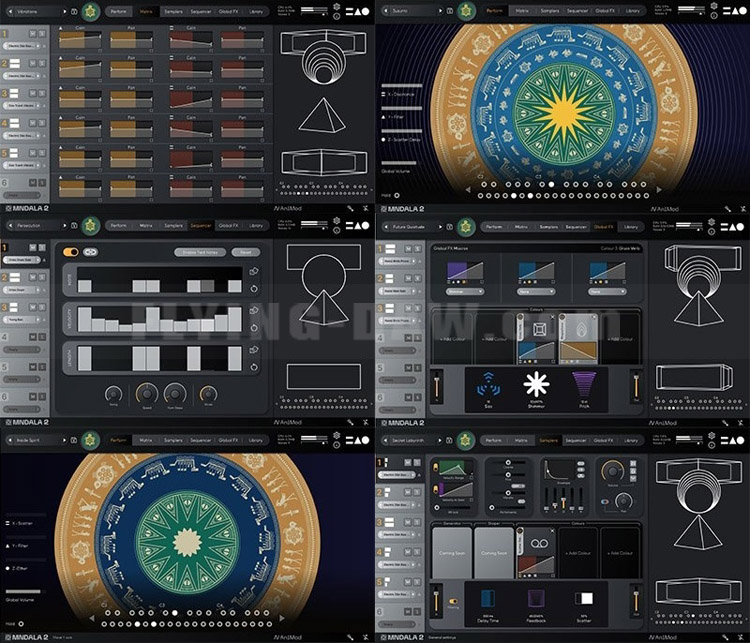Open the third macro dropdown in Global FX
The width and height of the screenshot is (750, 643).
pos(607,291)
